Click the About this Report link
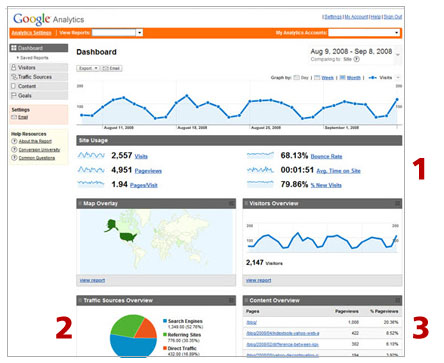Screen dimensions: 444x363 [35, 141]
